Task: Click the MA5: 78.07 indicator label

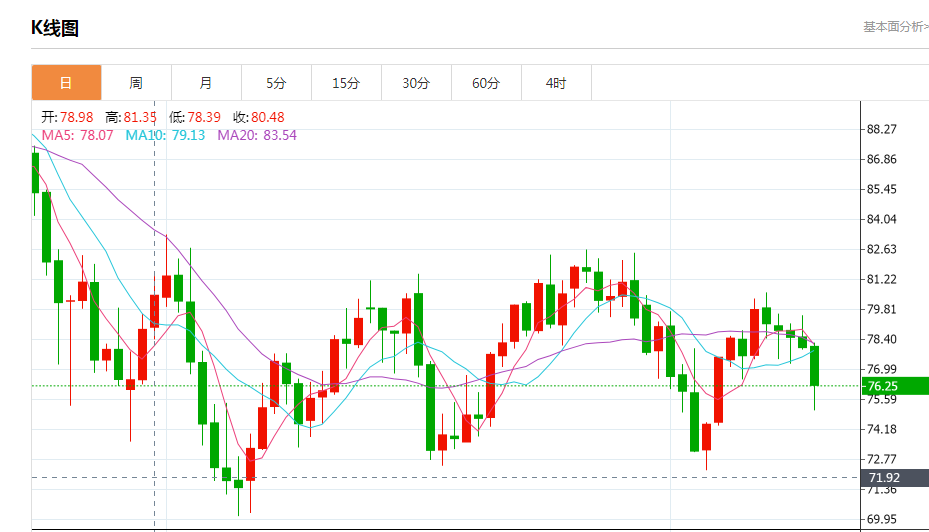Action: (73, 135)
